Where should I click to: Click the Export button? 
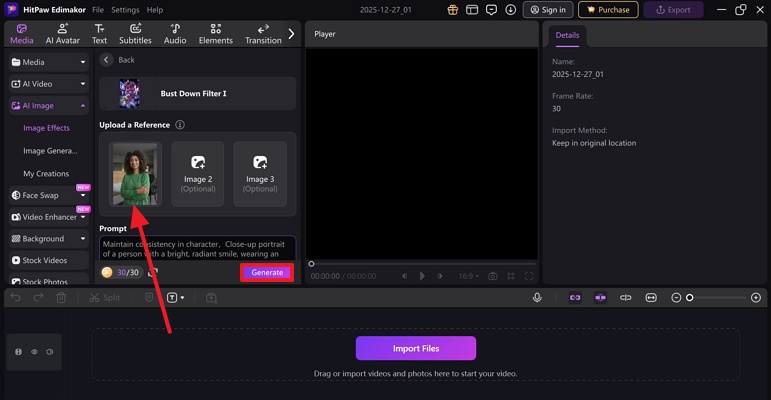[x=673, y=10]
